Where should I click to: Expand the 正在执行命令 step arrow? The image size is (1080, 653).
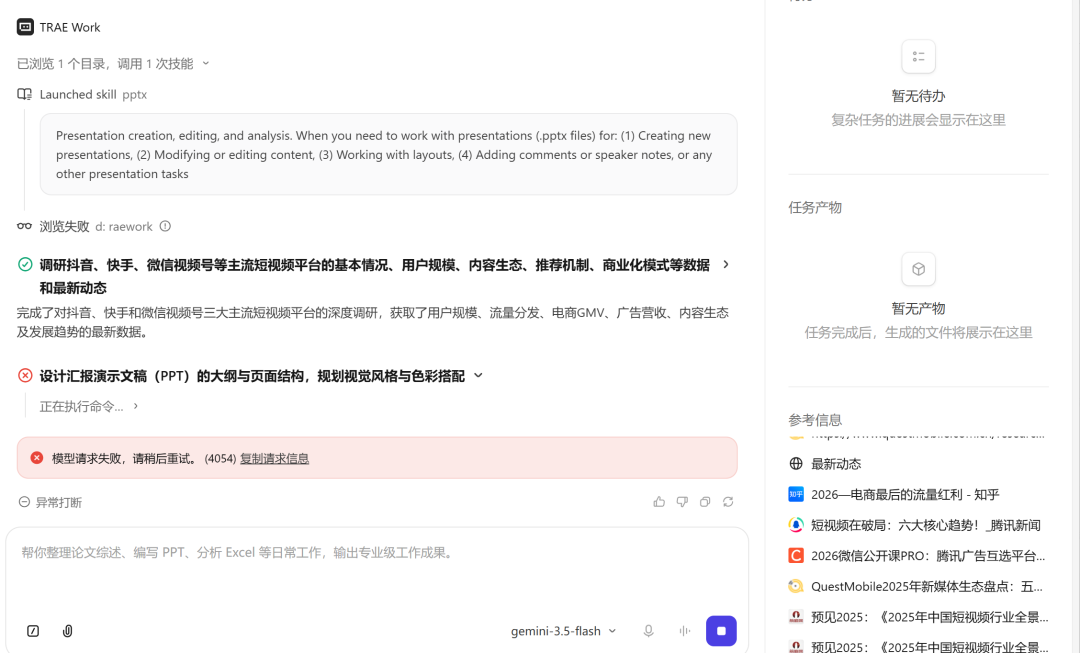point(136,406)
